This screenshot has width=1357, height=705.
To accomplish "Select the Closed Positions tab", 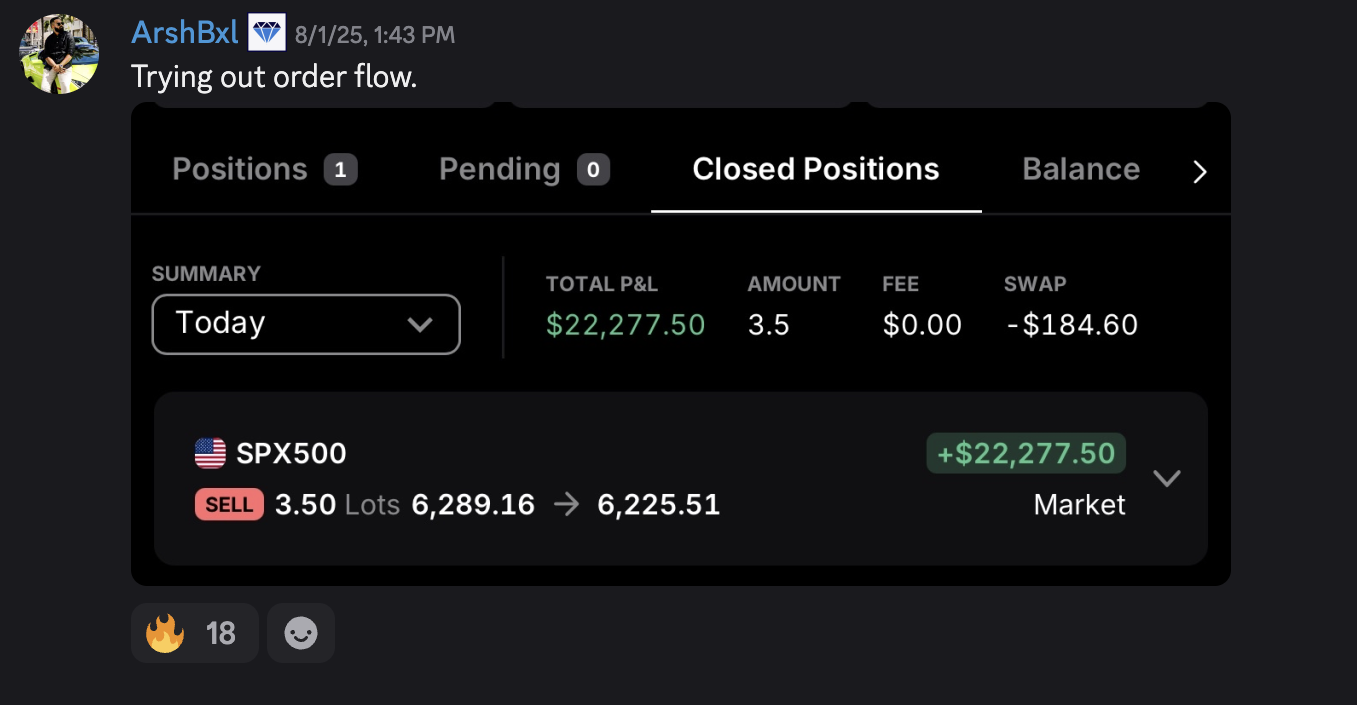I will point(815,170).
